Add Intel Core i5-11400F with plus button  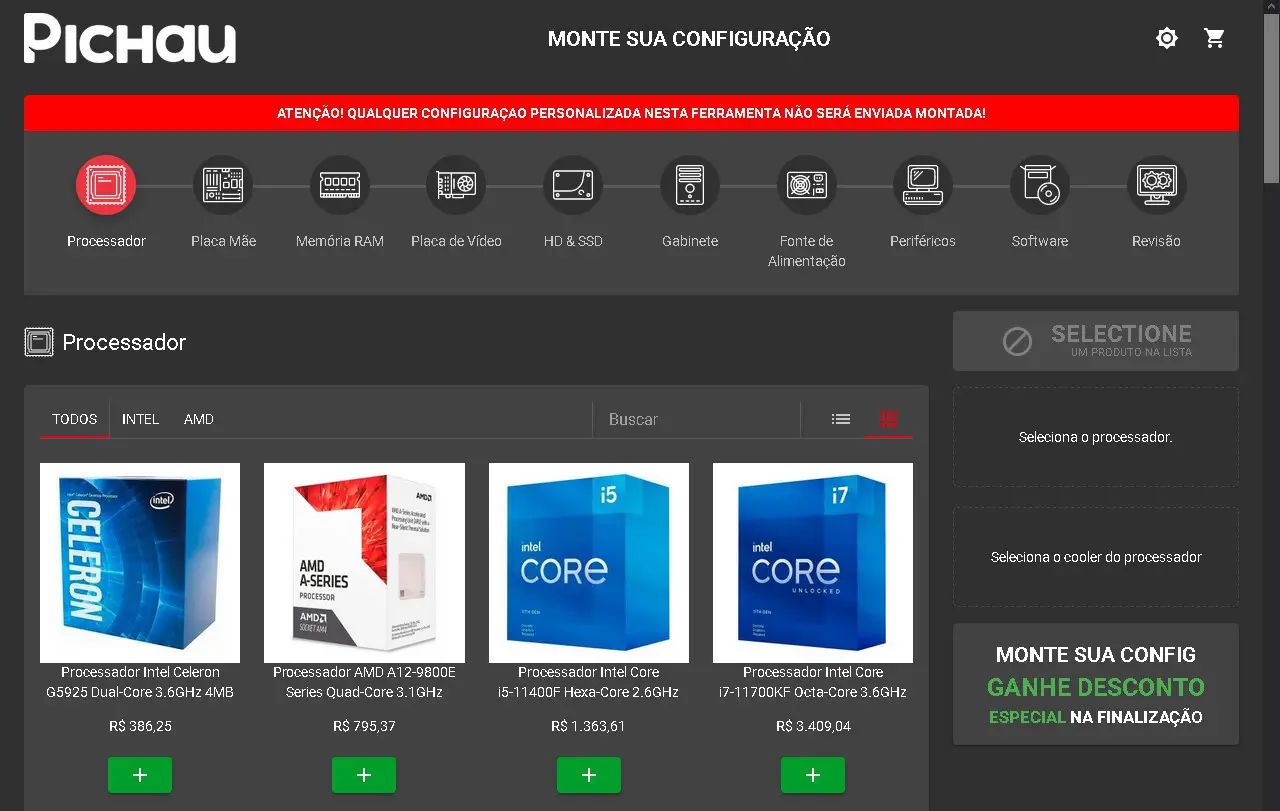(589, 775)
